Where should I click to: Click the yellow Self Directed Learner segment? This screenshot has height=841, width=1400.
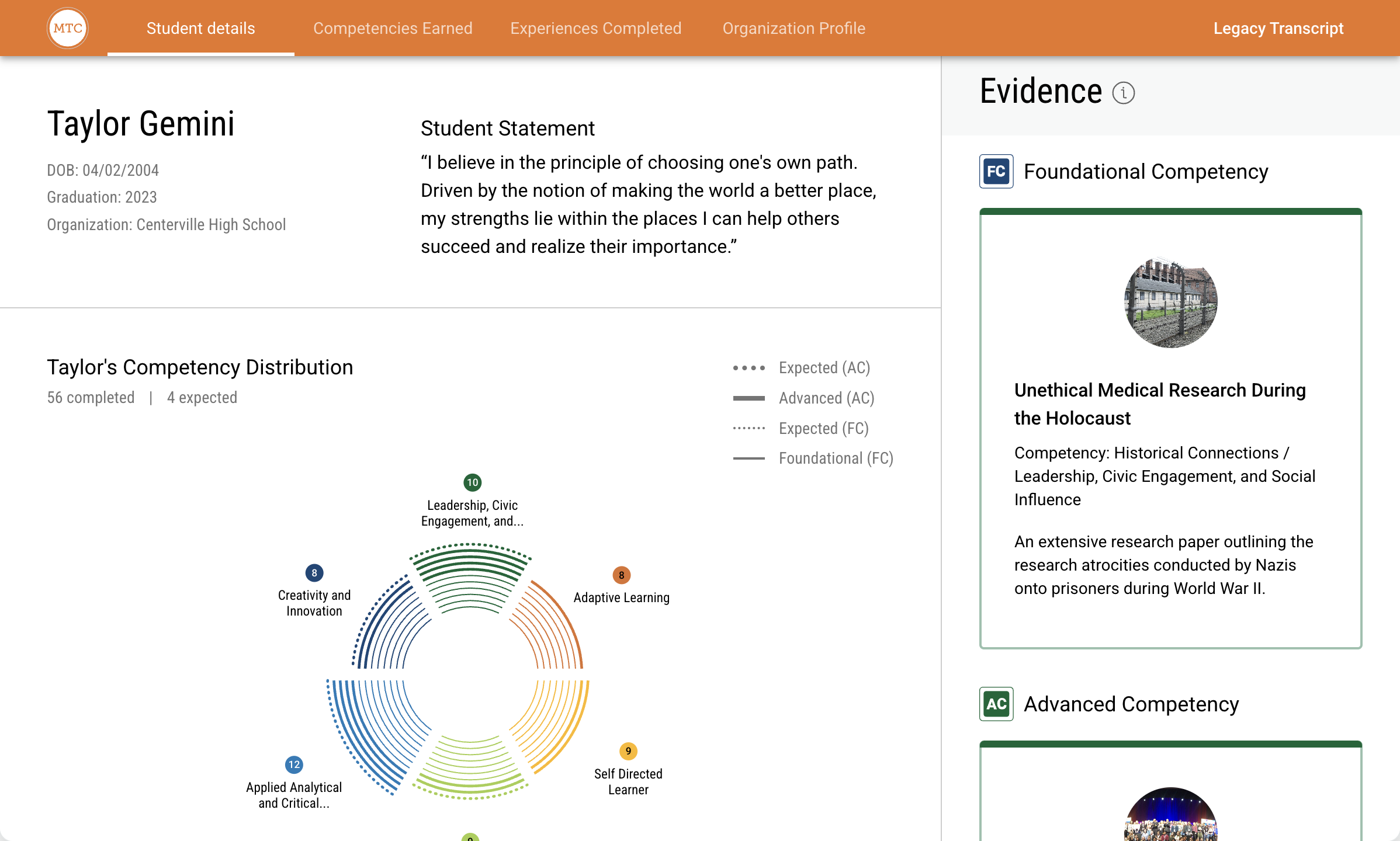coord(555,721)
